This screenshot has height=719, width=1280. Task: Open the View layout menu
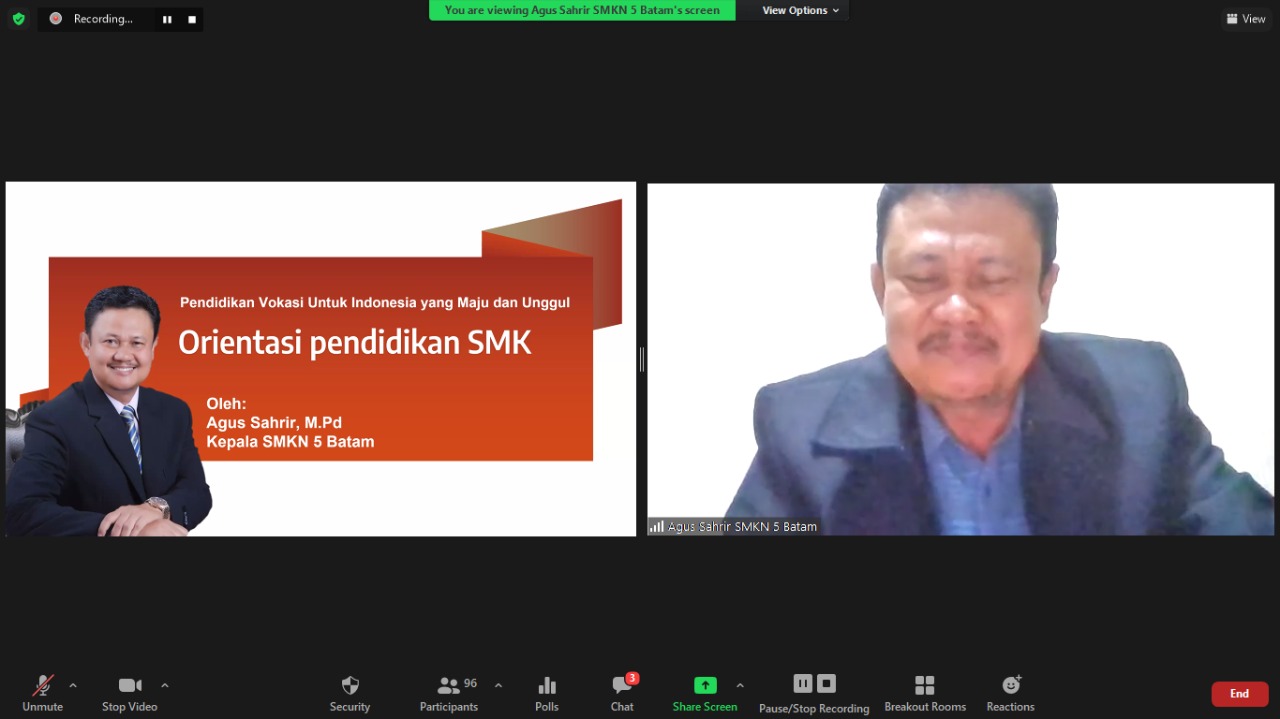click(x=1246, y=19)
